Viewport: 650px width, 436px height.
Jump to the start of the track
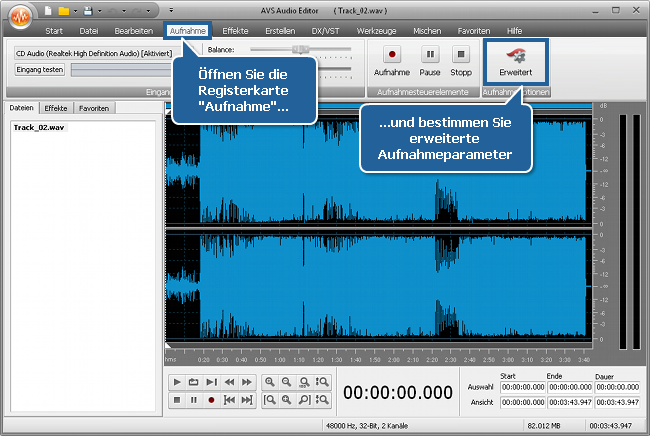pos(229,400)
